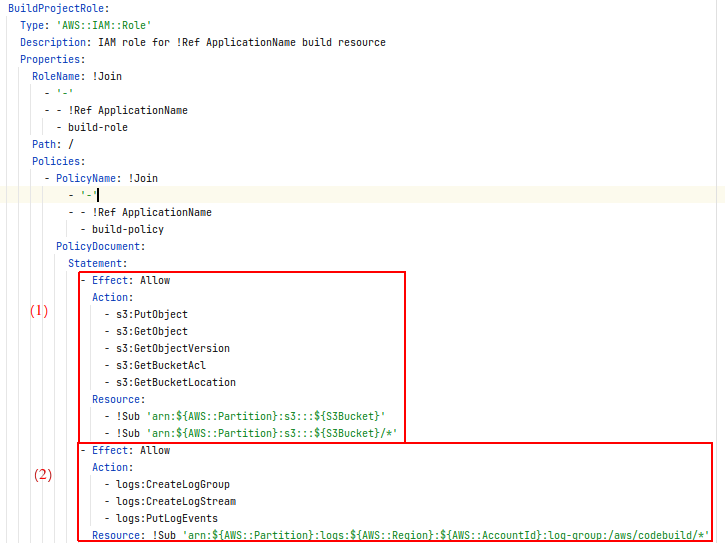
Task: Click the red (1) annotation label
Action: [x=38, y=310]
